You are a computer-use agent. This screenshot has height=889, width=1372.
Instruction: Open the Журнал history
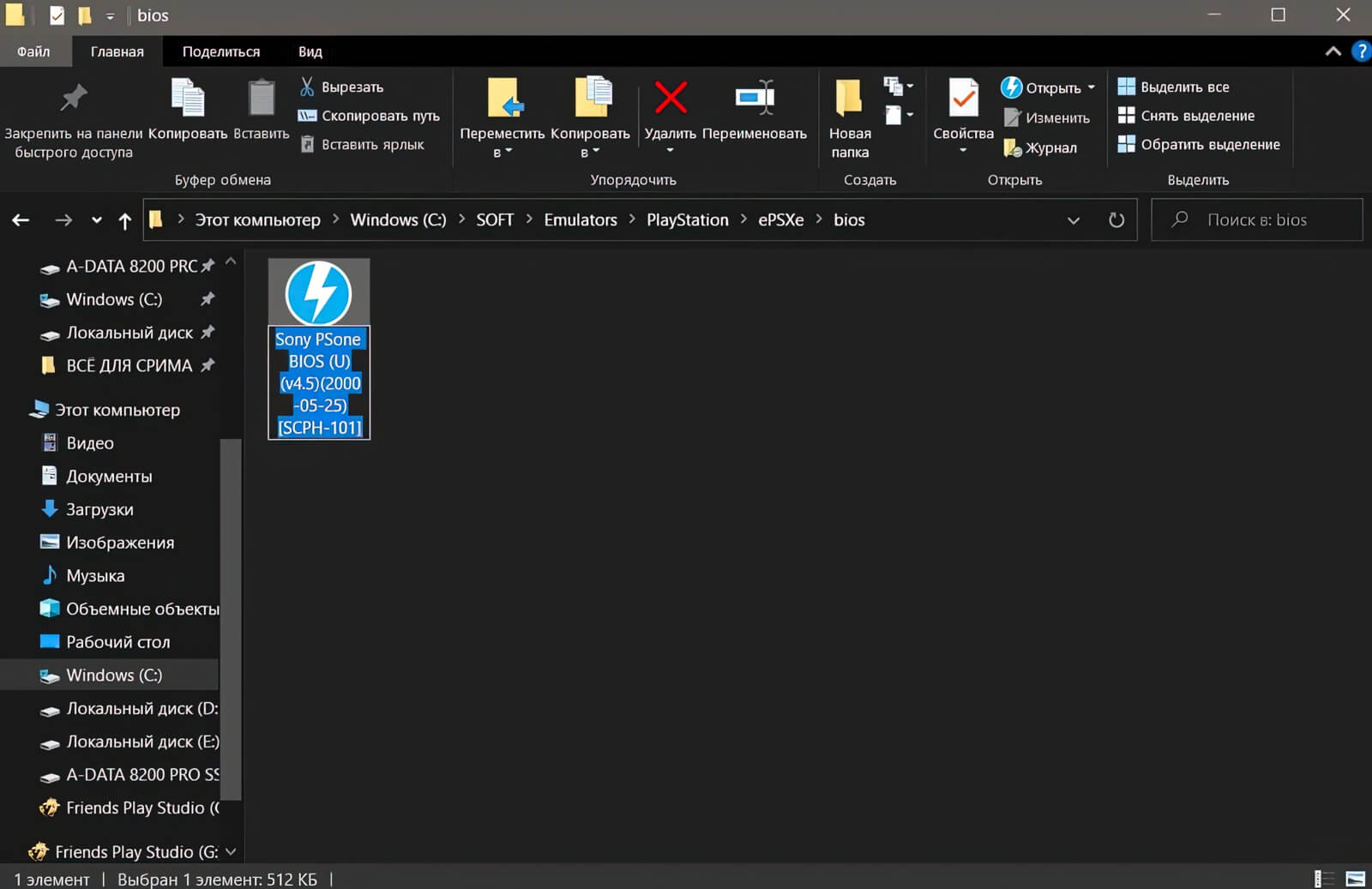click(x=1039, y=147)
